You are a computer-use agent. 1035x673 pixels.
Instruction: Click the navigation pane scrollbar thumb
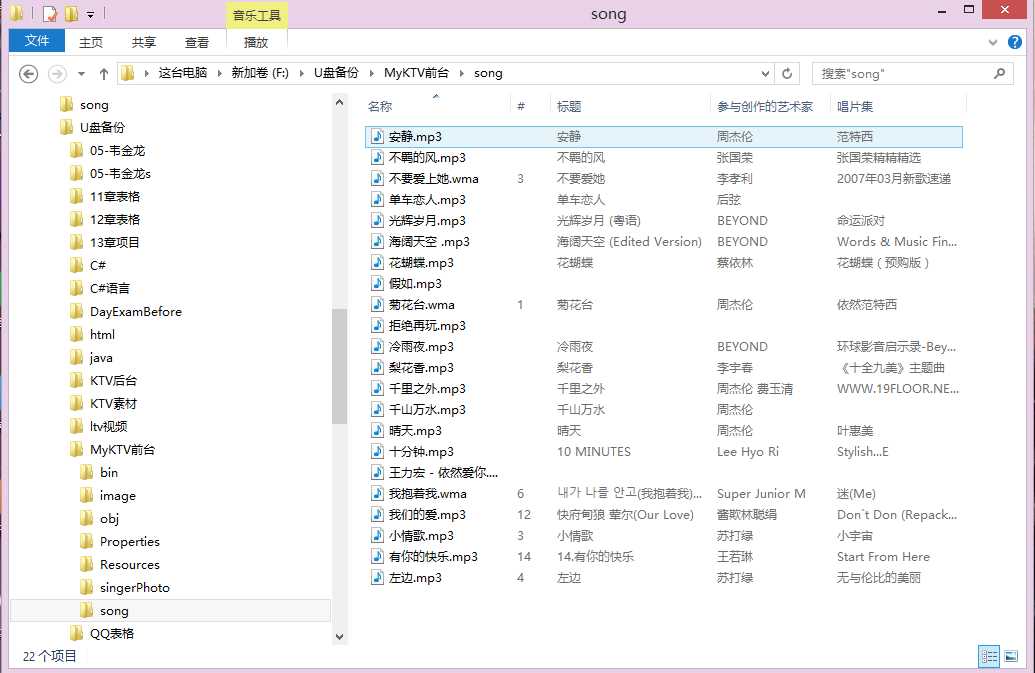[339, 366]
